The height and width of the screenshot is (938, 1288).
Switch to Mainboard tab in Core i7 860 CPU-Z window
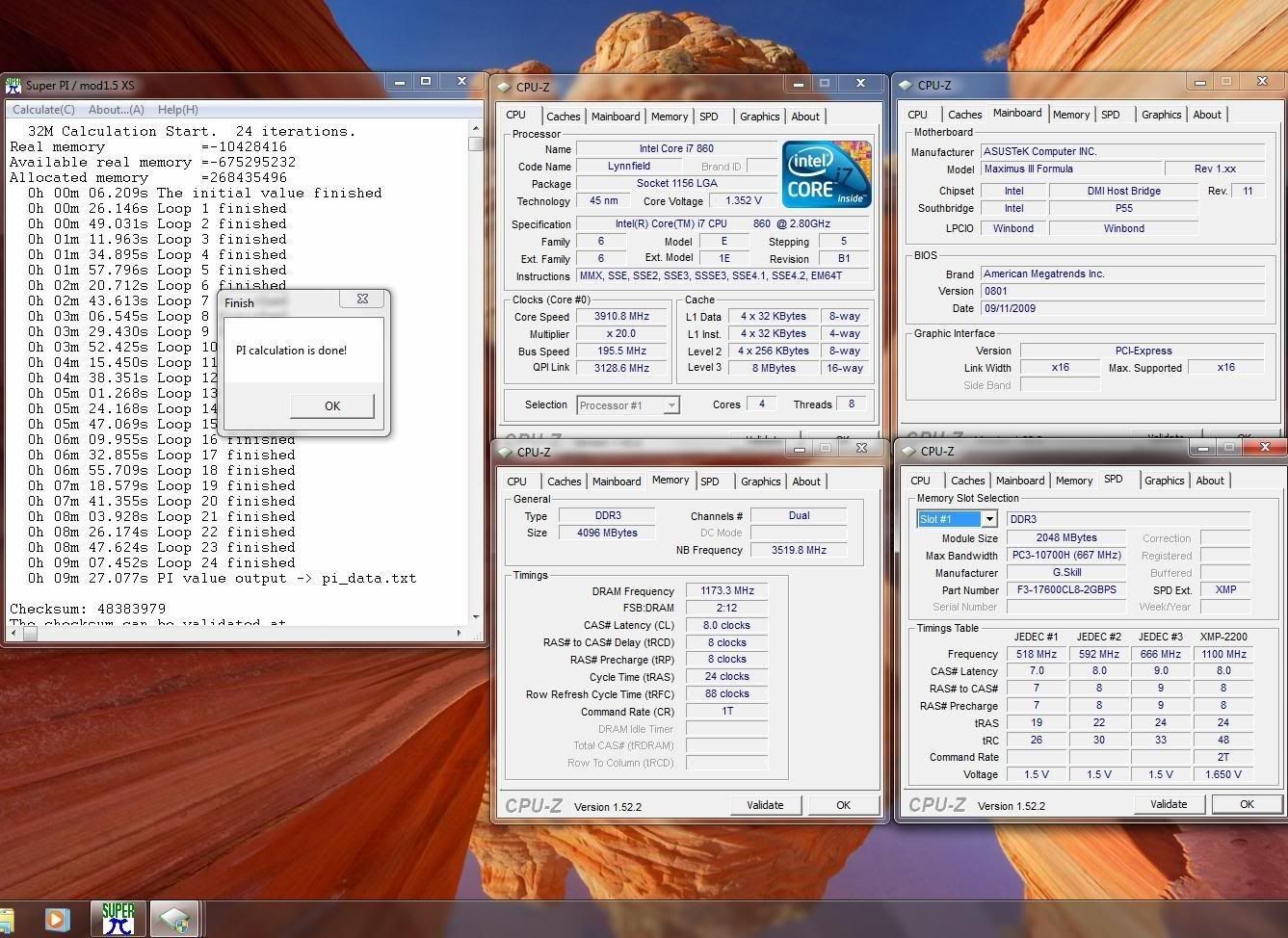click(x=616, y=117)
